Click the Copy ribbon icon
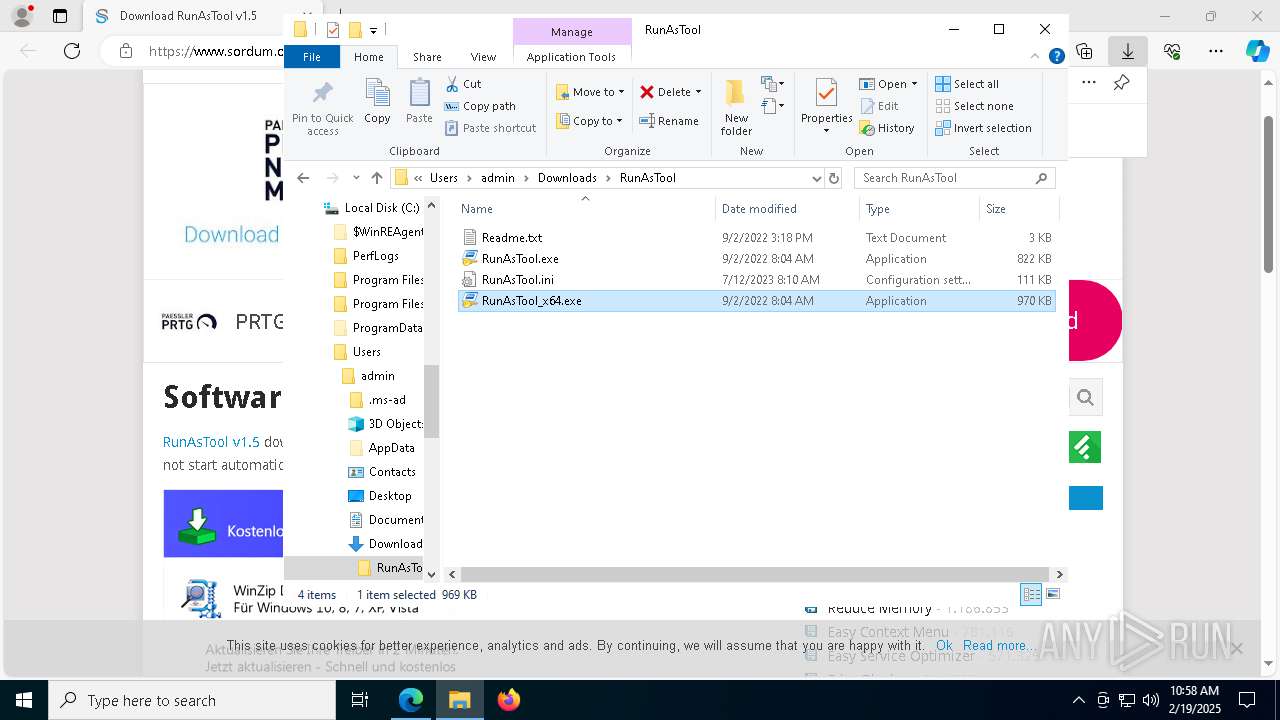Image resolution: width=1280 pixels, height=720 pixels. (x=377, y=102)
